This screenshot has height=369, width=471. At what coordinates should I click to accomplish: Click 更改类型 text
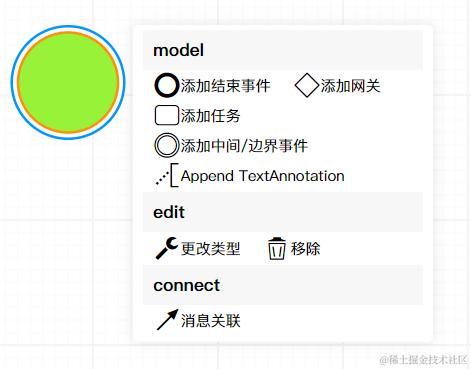click(x=210, y=248)
